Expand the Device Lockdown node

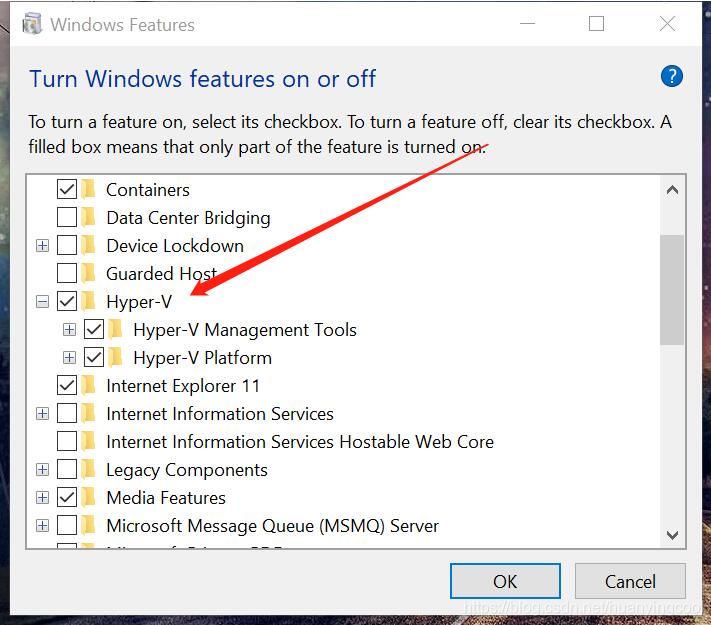pos(42,245)
